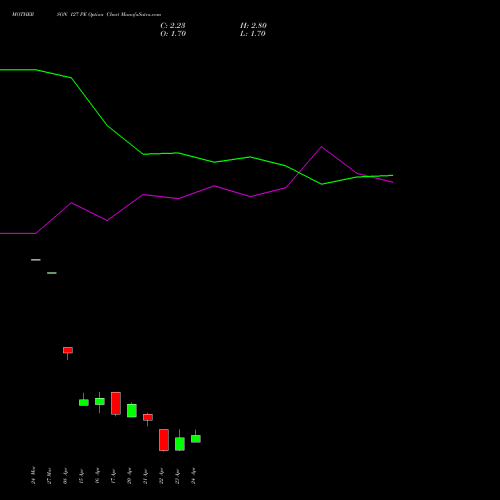The width and height of the screenshot is (500, 500).
Task: Click the '24 Mar' date axis label
Action: coord(33,475)
